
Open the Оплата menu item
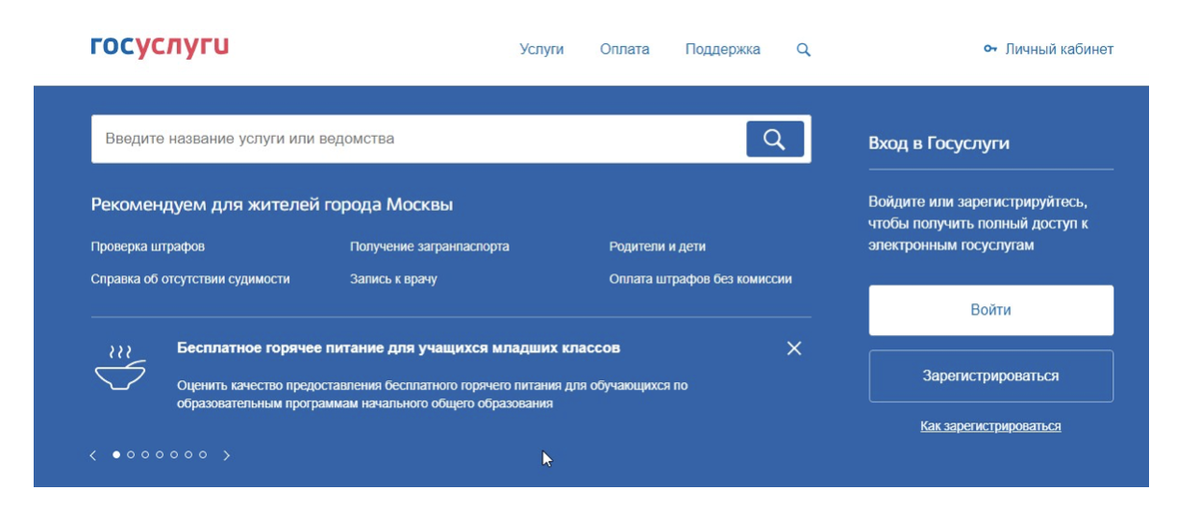624,49
